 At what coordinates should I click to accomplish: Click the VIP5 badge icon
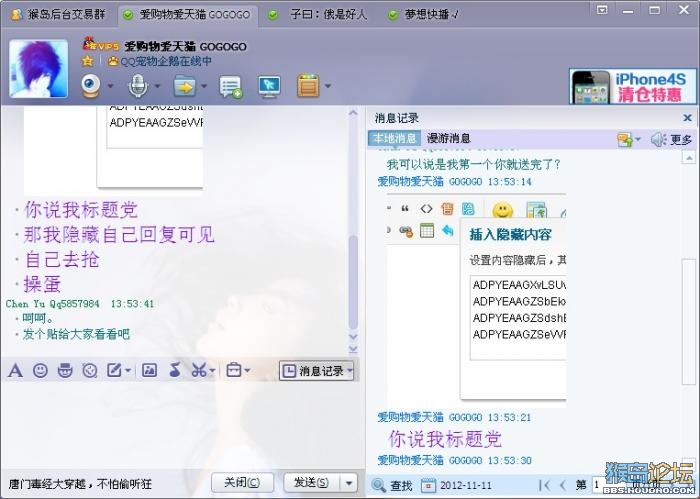101,45
